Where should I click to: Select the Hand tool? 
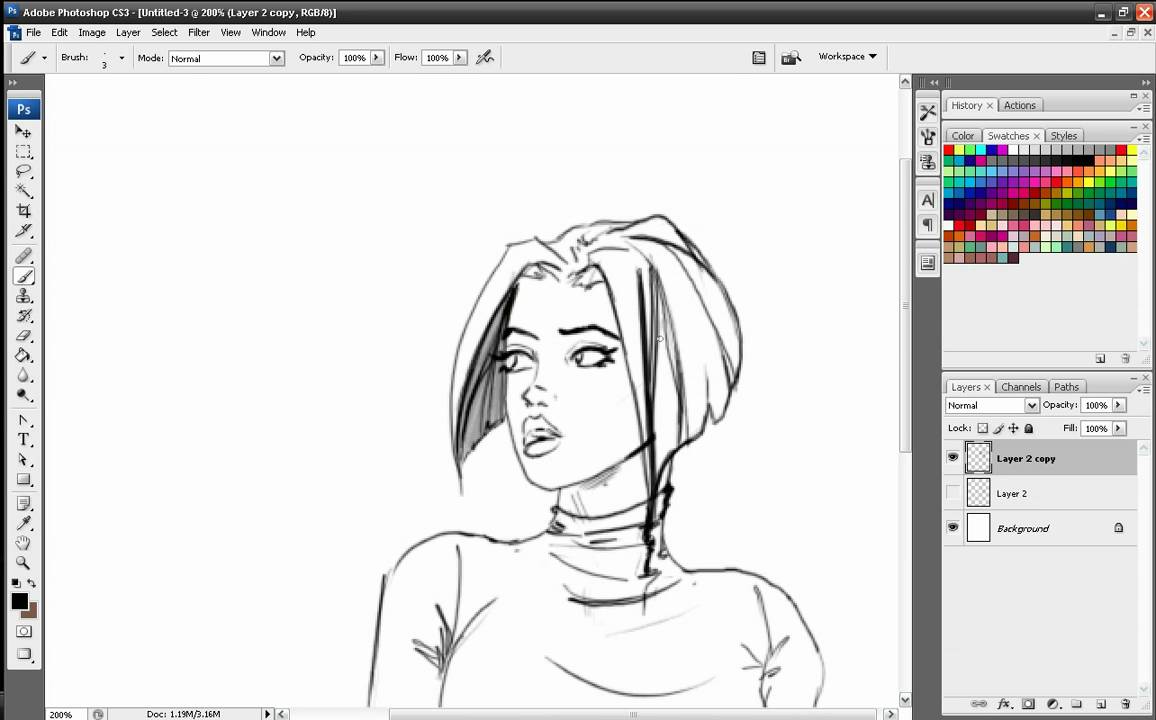[x=24, y=543]
